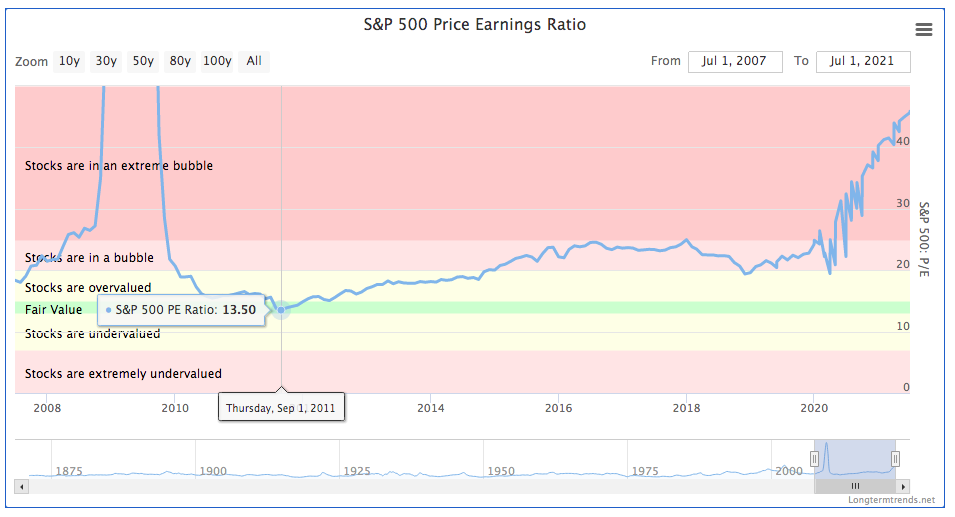This screenshot has height=517, width=955.
Task: Set zoom range to 10y
Action: click(69, 62)
